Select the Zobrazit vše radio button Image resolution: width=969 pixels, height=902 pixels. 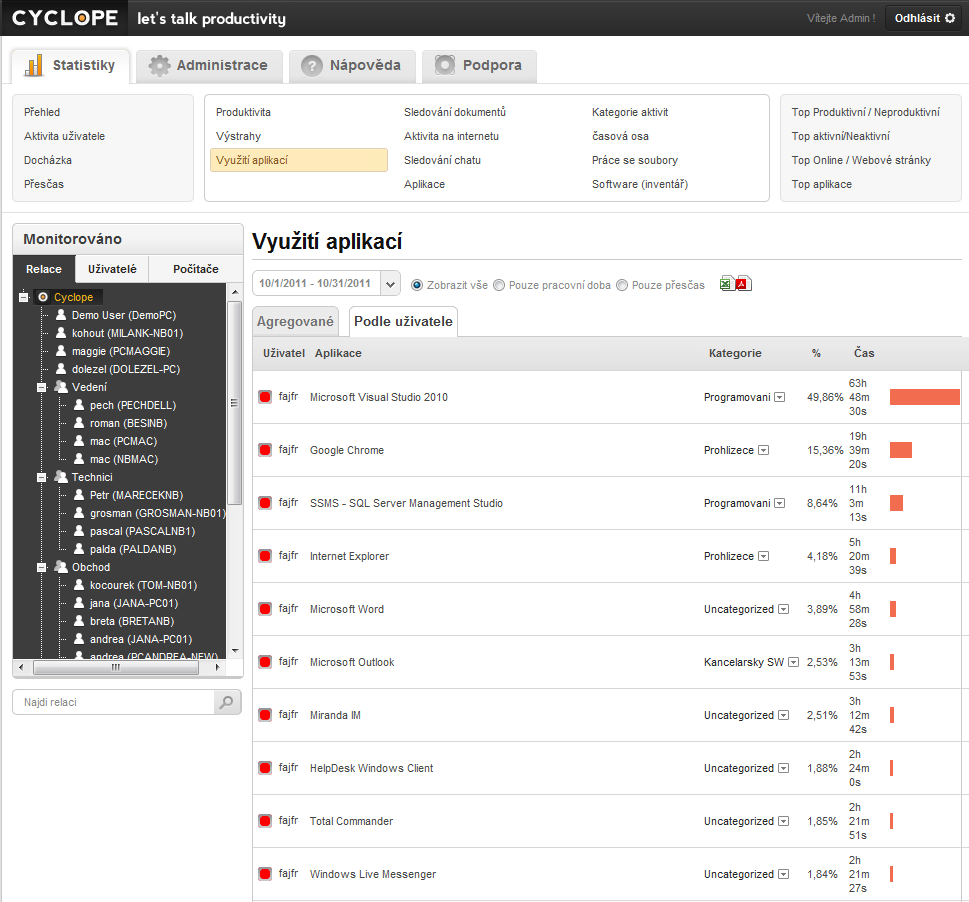[417, 285]
